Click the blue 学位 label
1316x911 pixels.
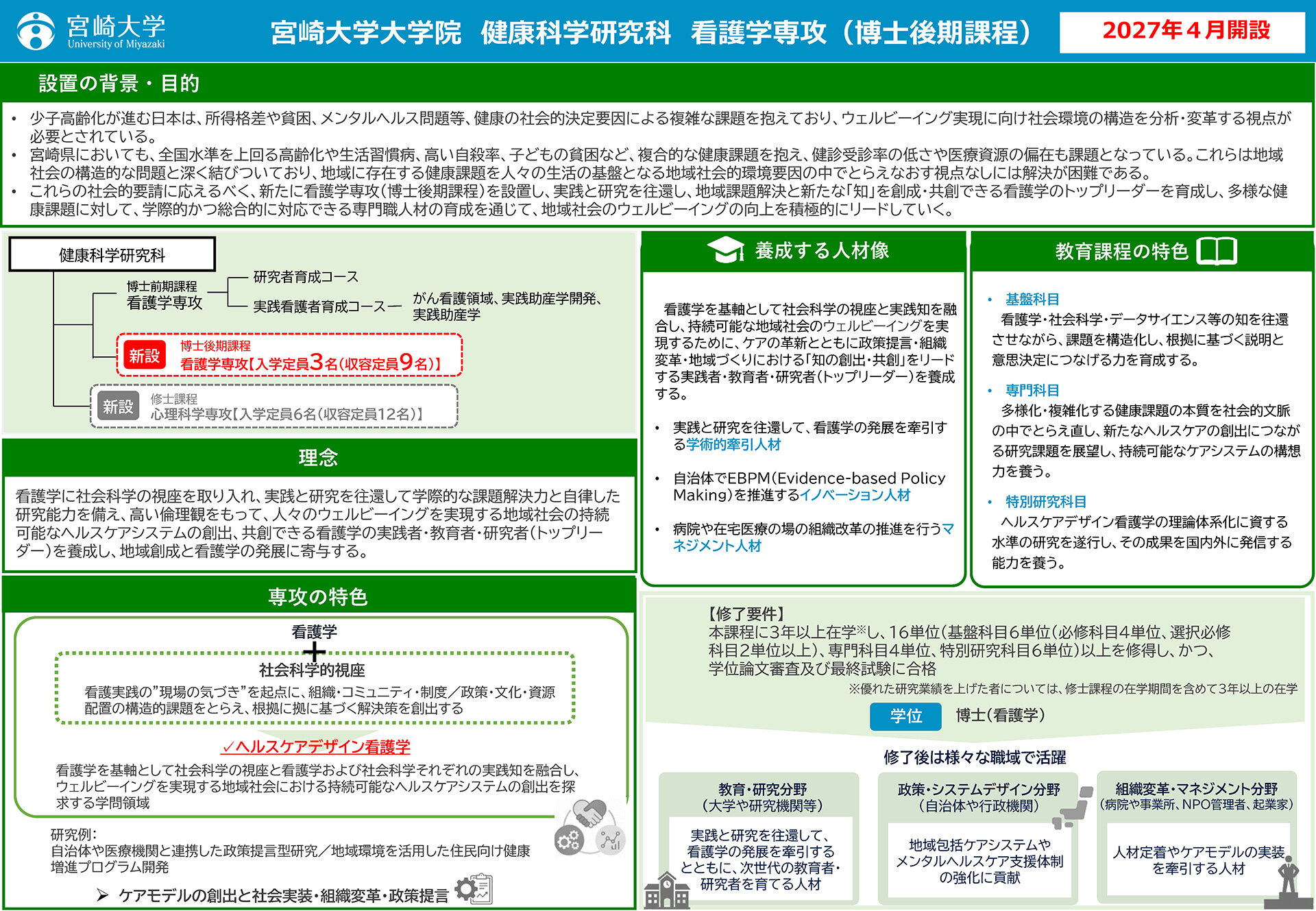pyautogui.click(x=905, y=716)
